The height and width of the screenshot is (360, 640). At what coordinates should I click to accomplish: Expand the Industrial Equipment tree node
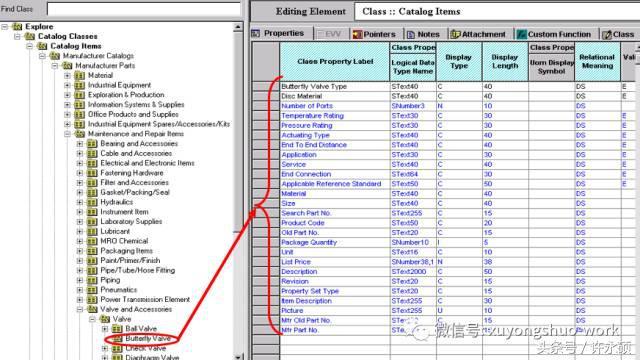[67, 85]
